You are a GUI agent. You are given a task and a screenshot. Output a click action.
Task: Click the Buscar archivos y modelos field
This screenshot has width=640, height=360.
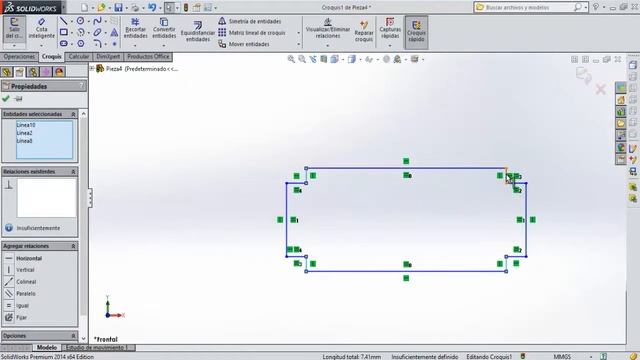coord(529,7)
